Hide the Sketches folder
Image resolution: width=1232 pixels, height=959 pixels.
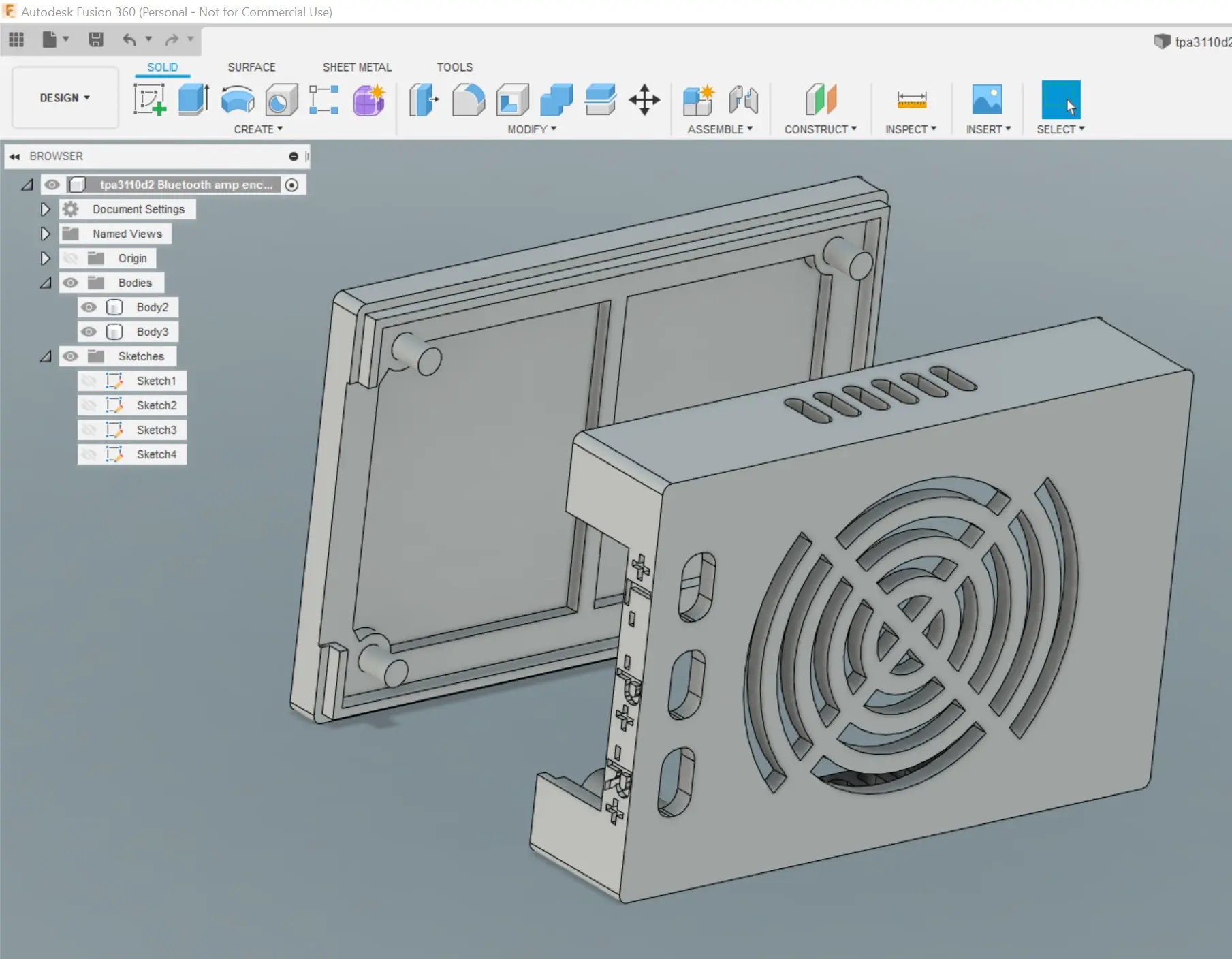coord(70,356)
